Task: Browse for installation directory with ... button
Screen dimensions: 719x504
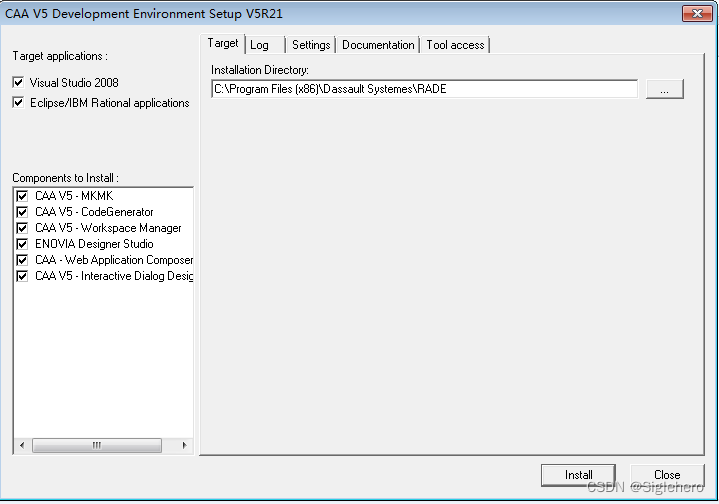Action: click(664, 89)
